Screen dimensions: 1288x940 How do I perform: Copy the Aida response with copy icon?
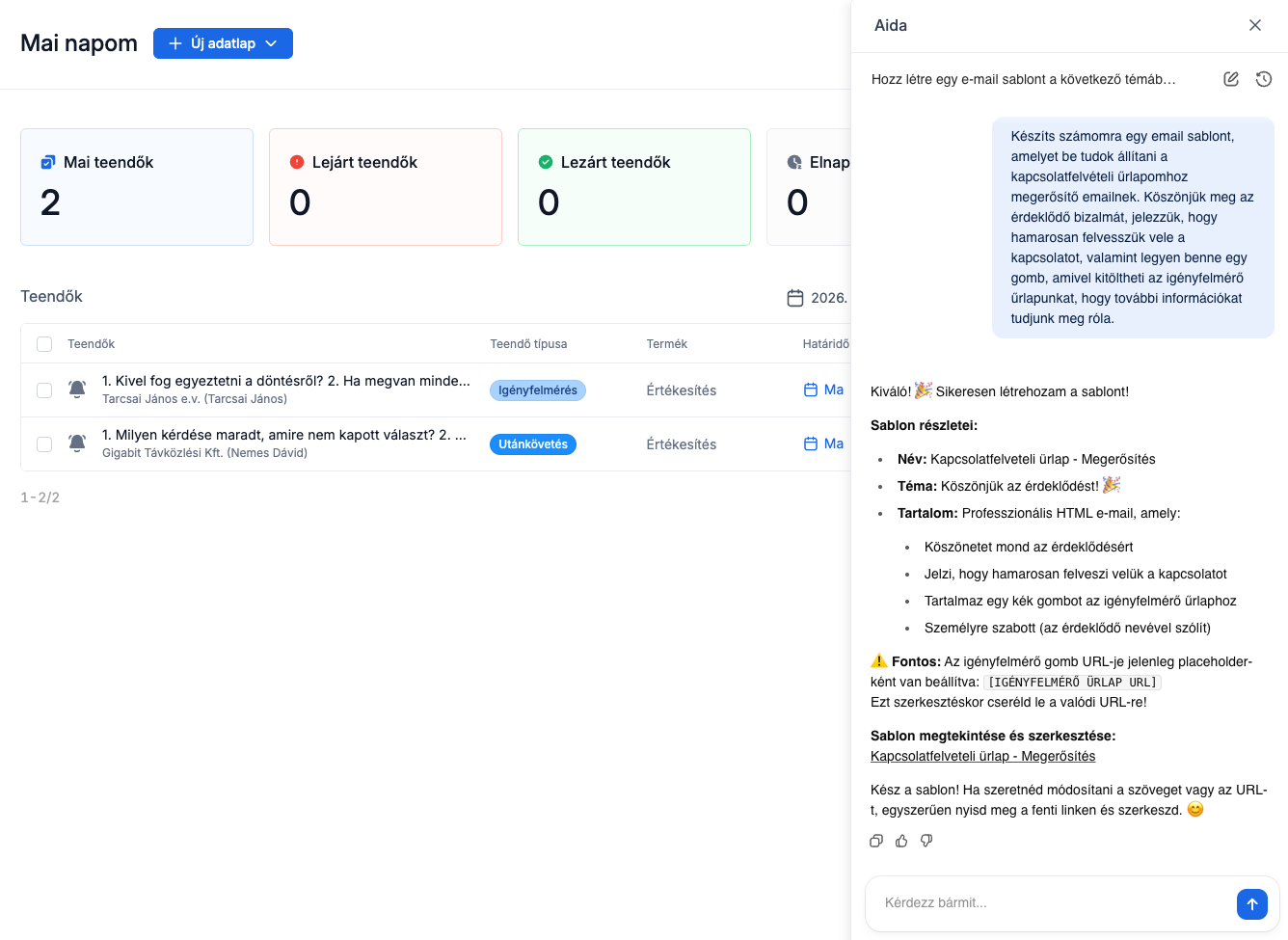(876, 841)
